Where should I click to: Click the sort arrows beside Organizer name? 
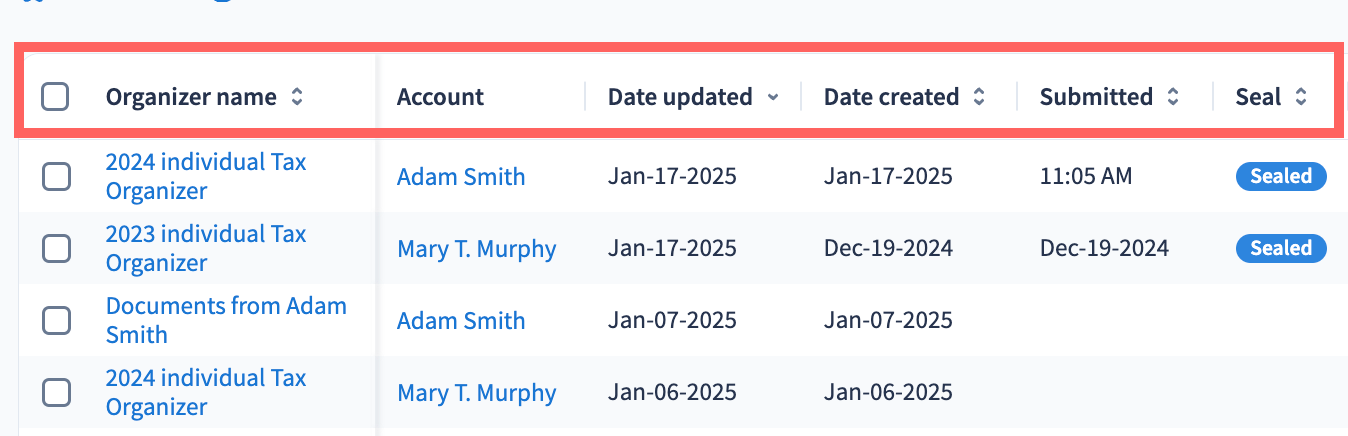click(x=296, y=97)
